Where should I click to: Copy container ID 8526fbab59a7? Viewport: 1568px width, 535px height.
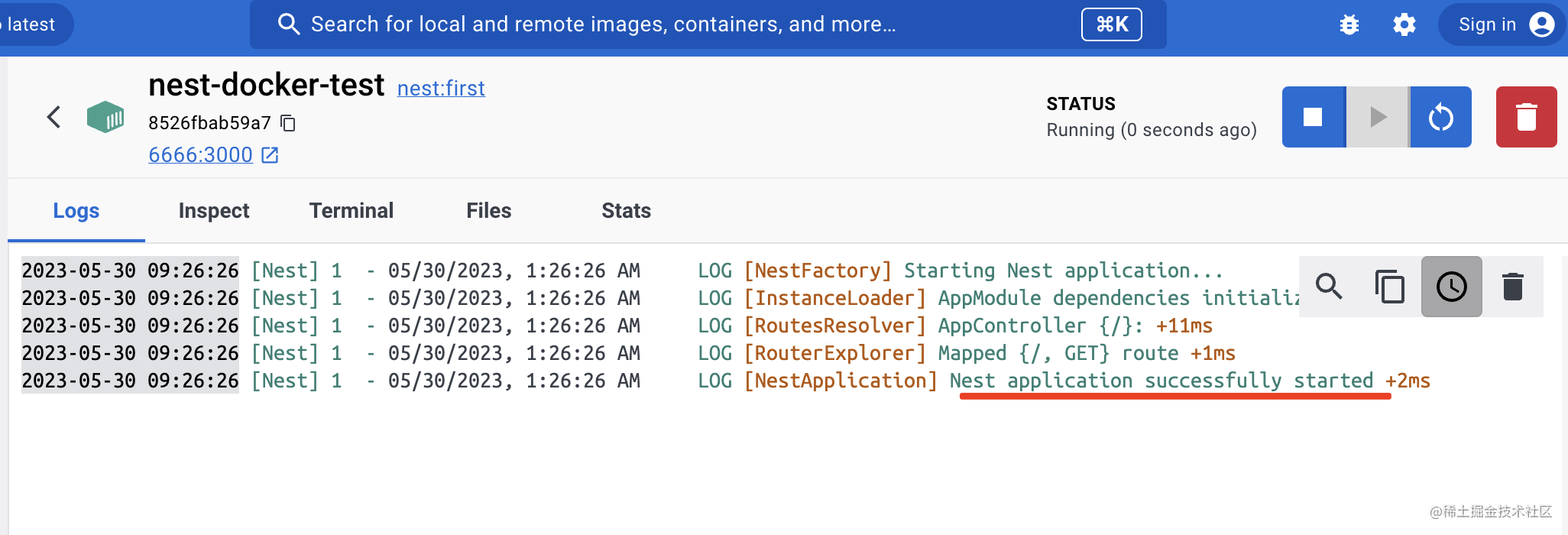coord(288,123)
